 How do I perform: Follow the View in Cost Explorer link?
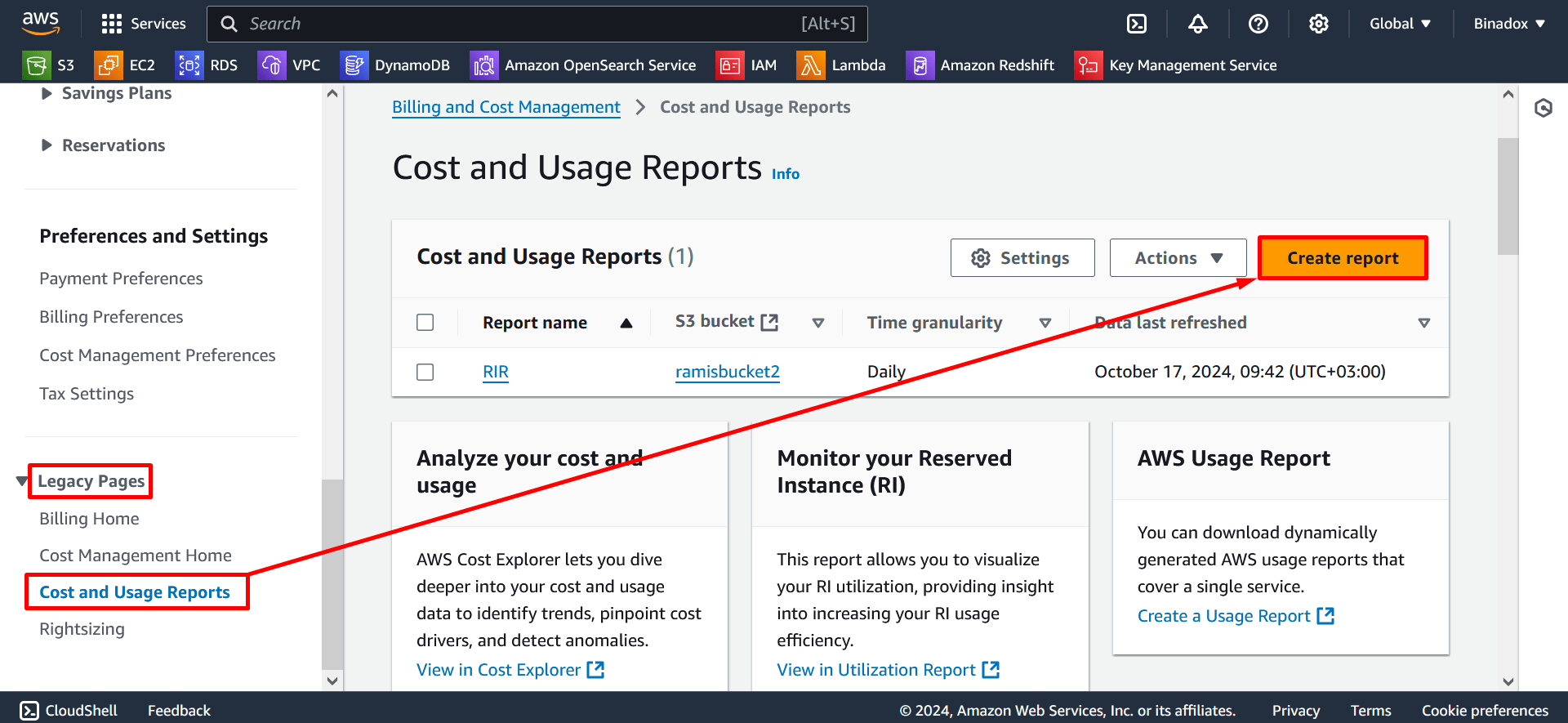click(x=498, y=670)
